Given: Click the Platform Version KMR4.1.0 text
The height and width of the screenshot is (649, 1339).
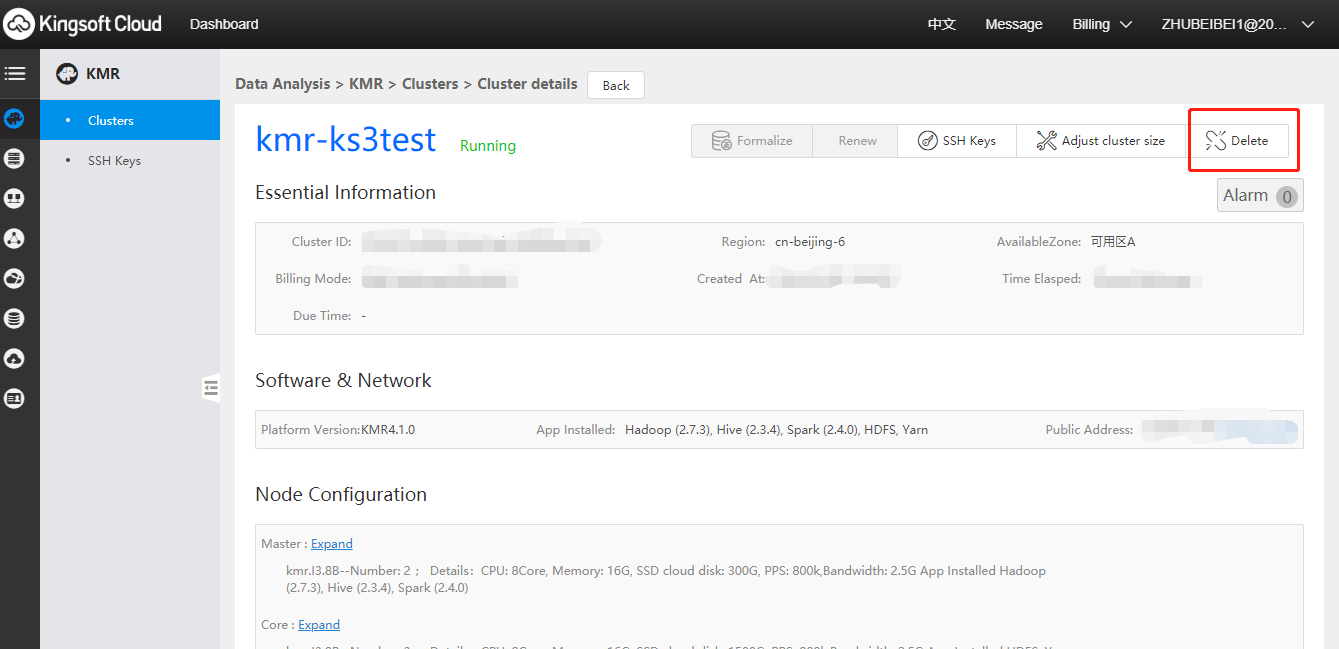Looking at the screenshot, I should [338, 430].
